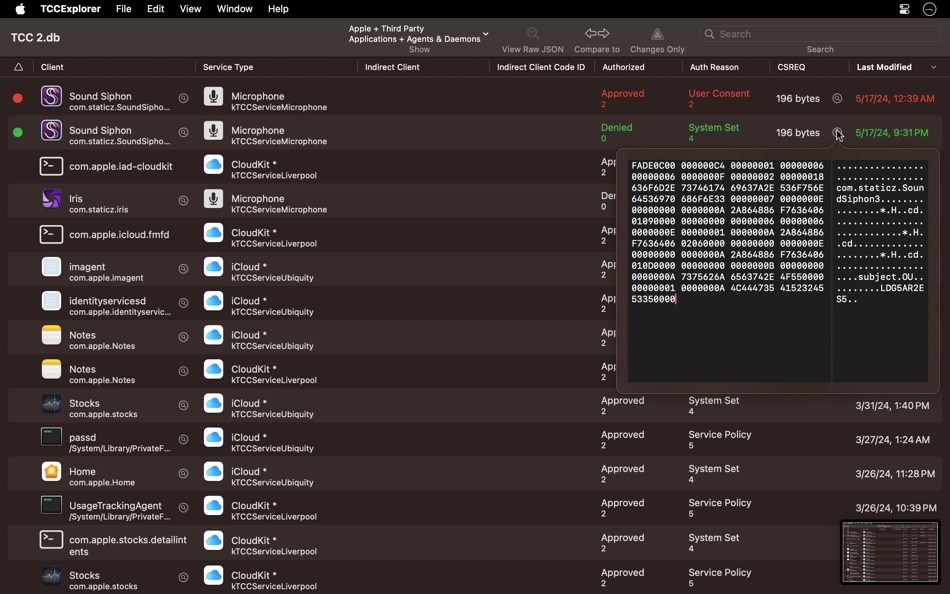Viewport: 950px width, 594px height.
Task: Click the Iris app icon
Action: (x=51, y=199)
